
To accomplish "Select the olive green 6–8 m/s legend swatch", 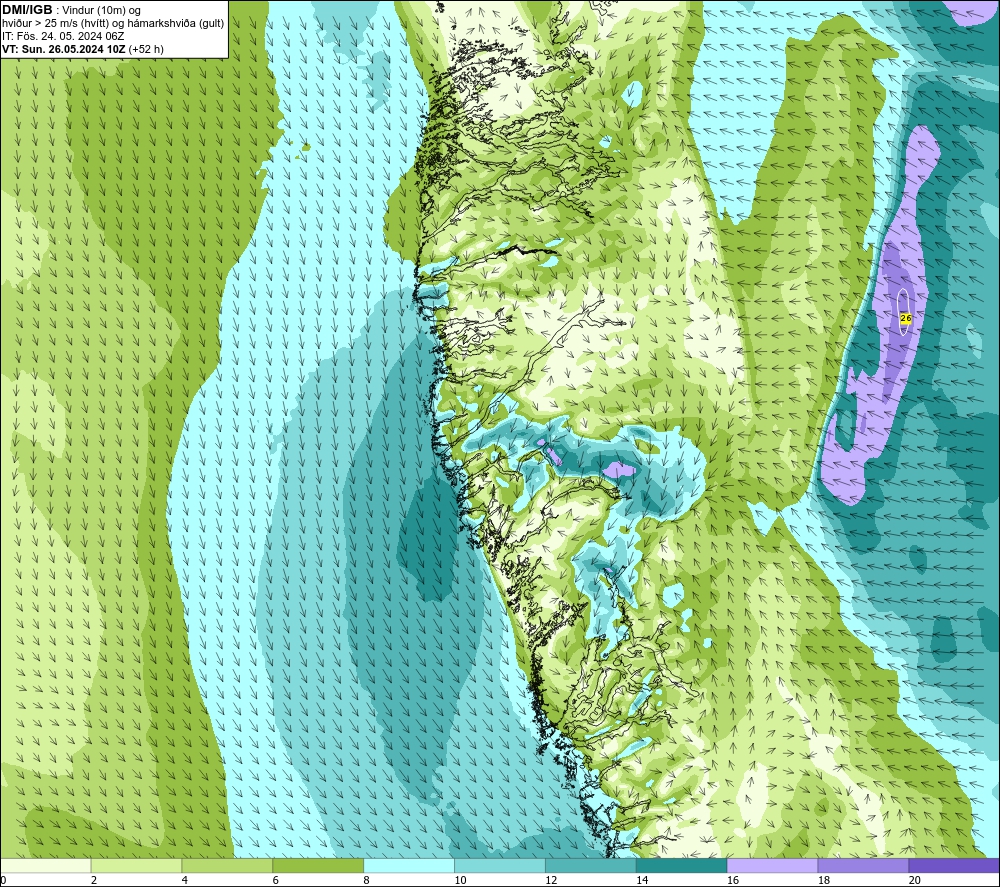I will 318,865.
